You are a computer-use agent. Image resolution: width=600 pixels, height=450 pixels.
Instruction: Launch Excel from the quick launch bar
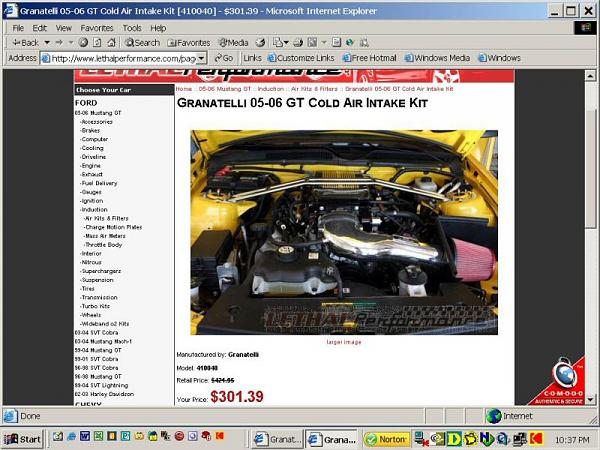(98, 436)
